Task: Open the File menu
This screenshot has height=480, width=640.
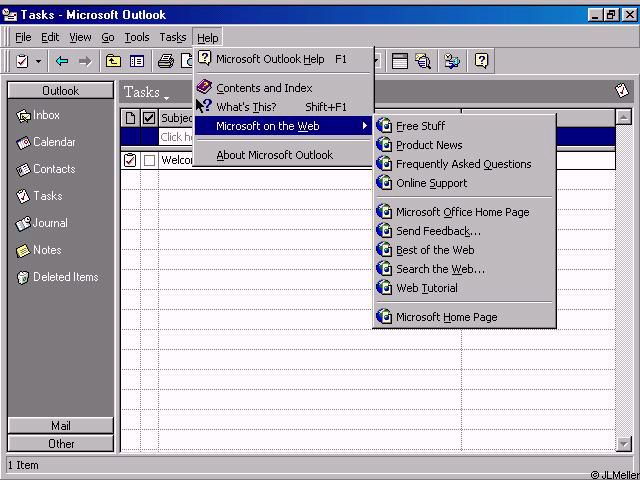Action: [x=23, y=38]
